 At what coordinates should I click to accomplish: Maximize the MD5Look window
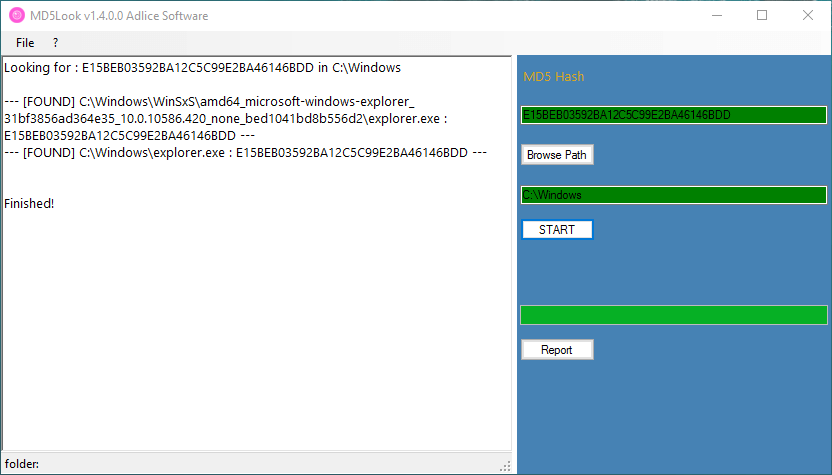pos(762,16)
